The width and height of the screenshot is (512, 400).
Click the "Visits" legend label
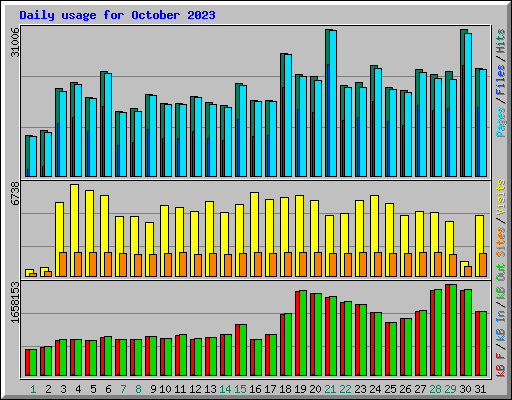[x=501, y=197]
